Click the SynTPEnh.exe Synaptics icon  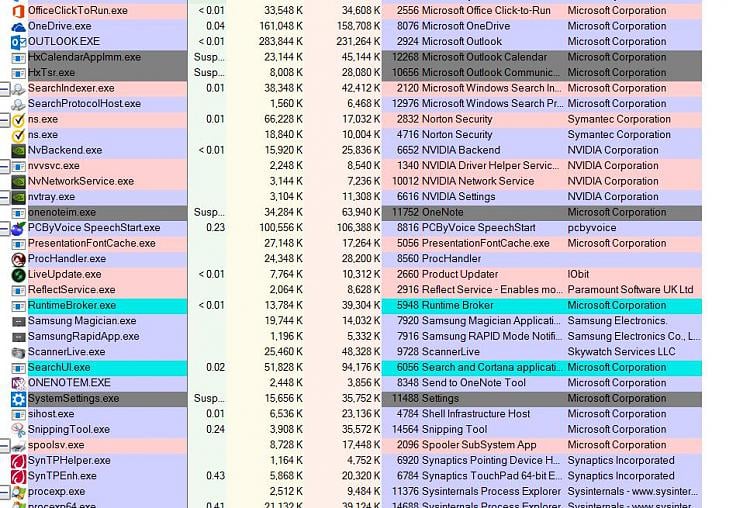[18, 476]
